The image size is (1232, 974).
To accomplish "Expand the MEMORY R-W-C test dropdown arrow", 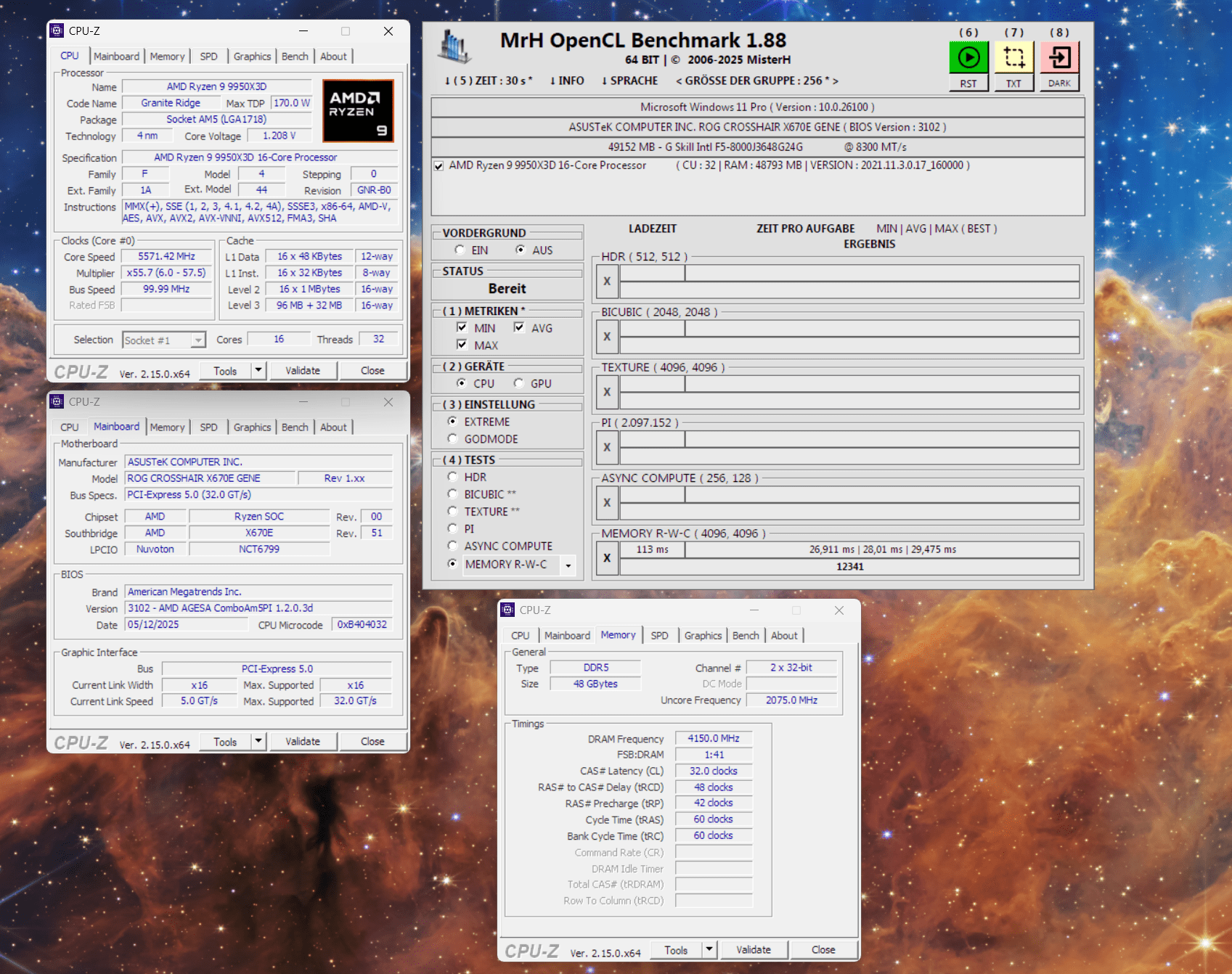I will coord(568,565).
